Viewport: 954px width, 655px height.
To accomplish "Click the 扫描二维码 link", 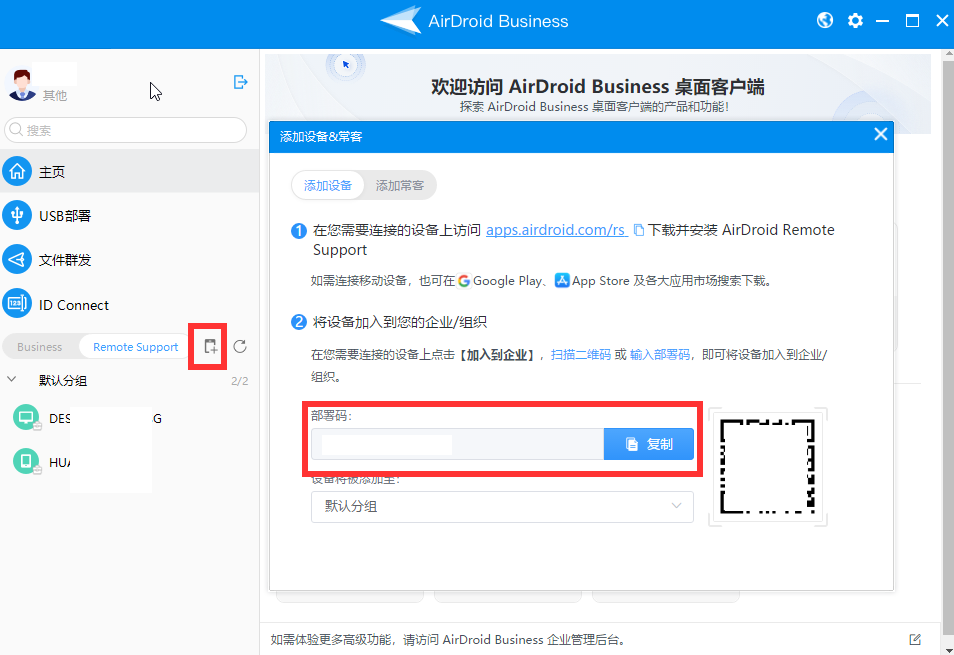I will point(580,355).
